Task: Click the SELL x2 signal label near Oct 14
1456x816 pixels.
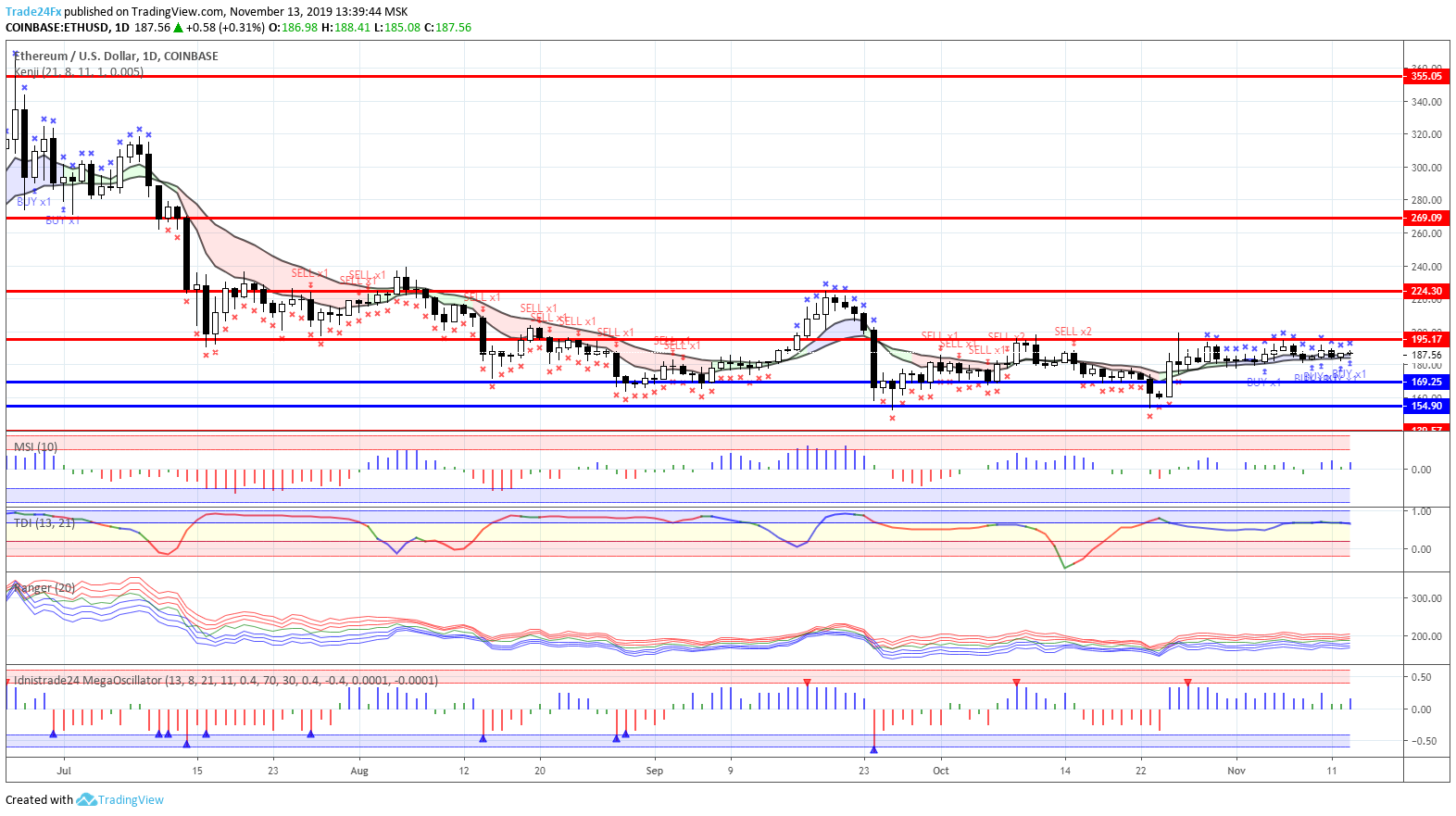Action: pos(1073,332)
